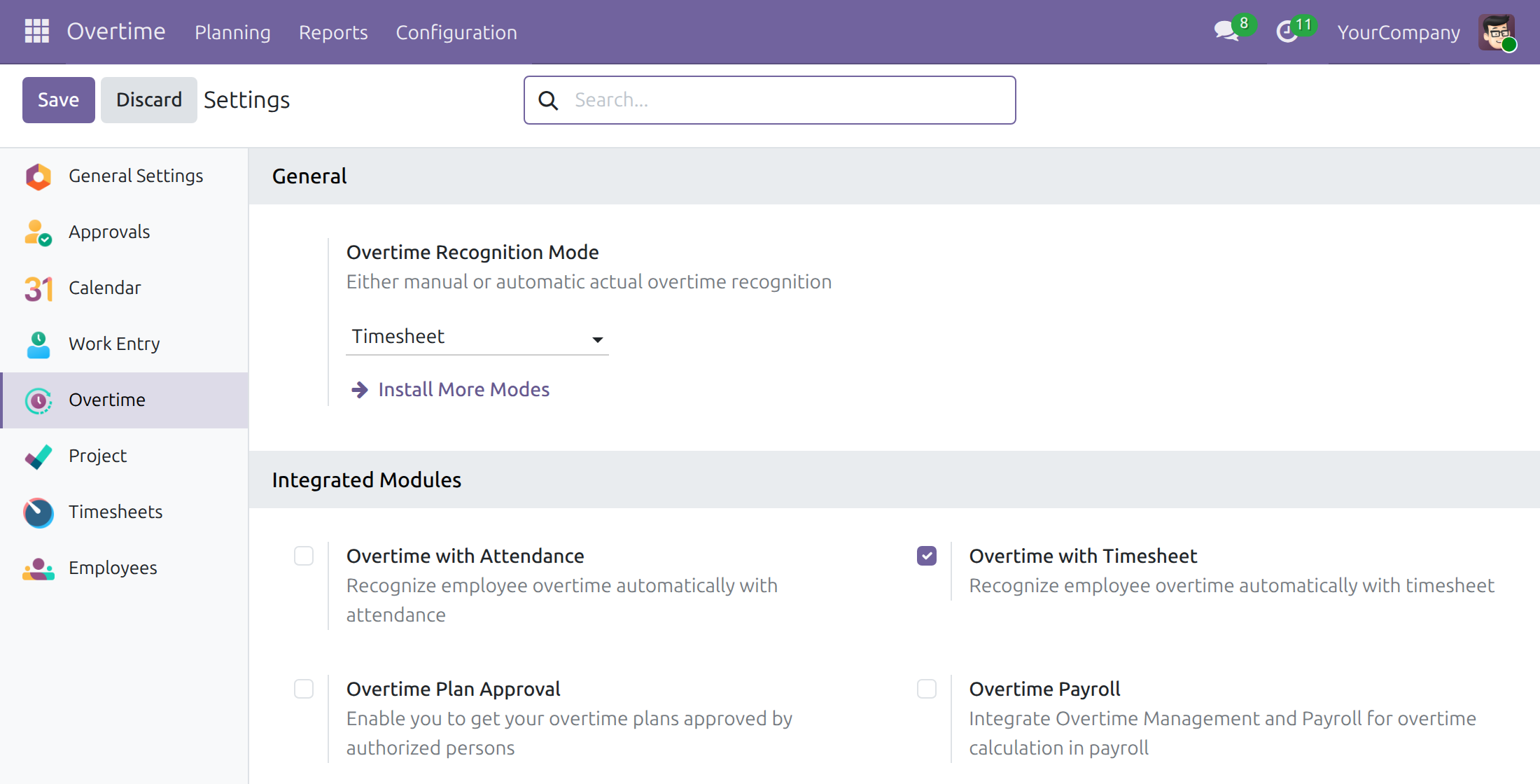Select Timesheets label in settings sidebar
The image size is (1540, 784).
click(x=115, y=512)
